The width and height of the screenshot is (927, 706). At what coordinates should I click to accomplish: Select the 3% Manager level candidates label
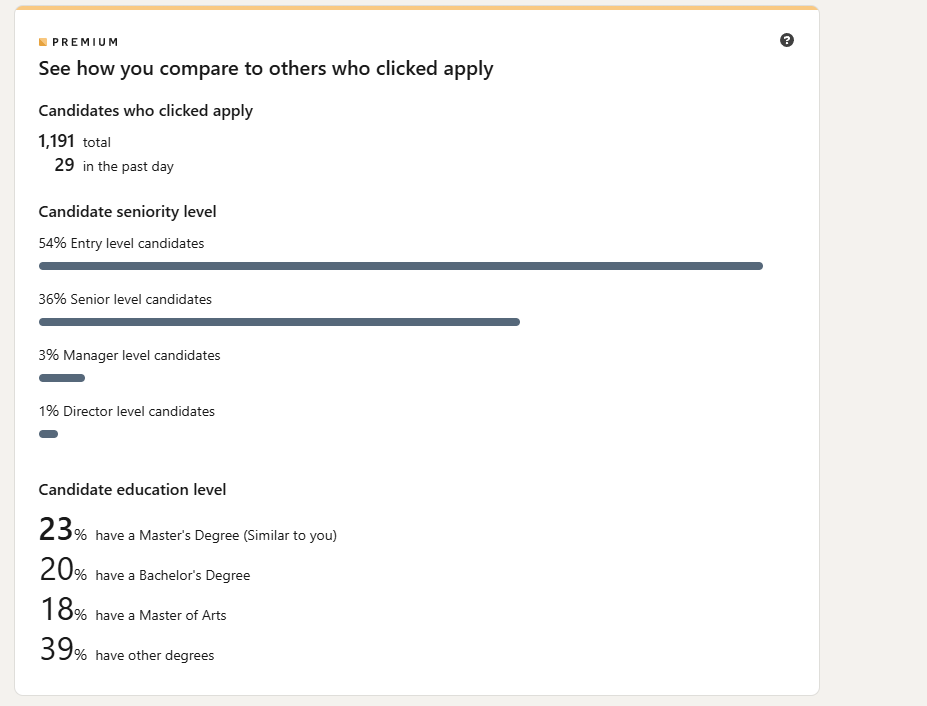pyautogui.click(x=129, y=355)
